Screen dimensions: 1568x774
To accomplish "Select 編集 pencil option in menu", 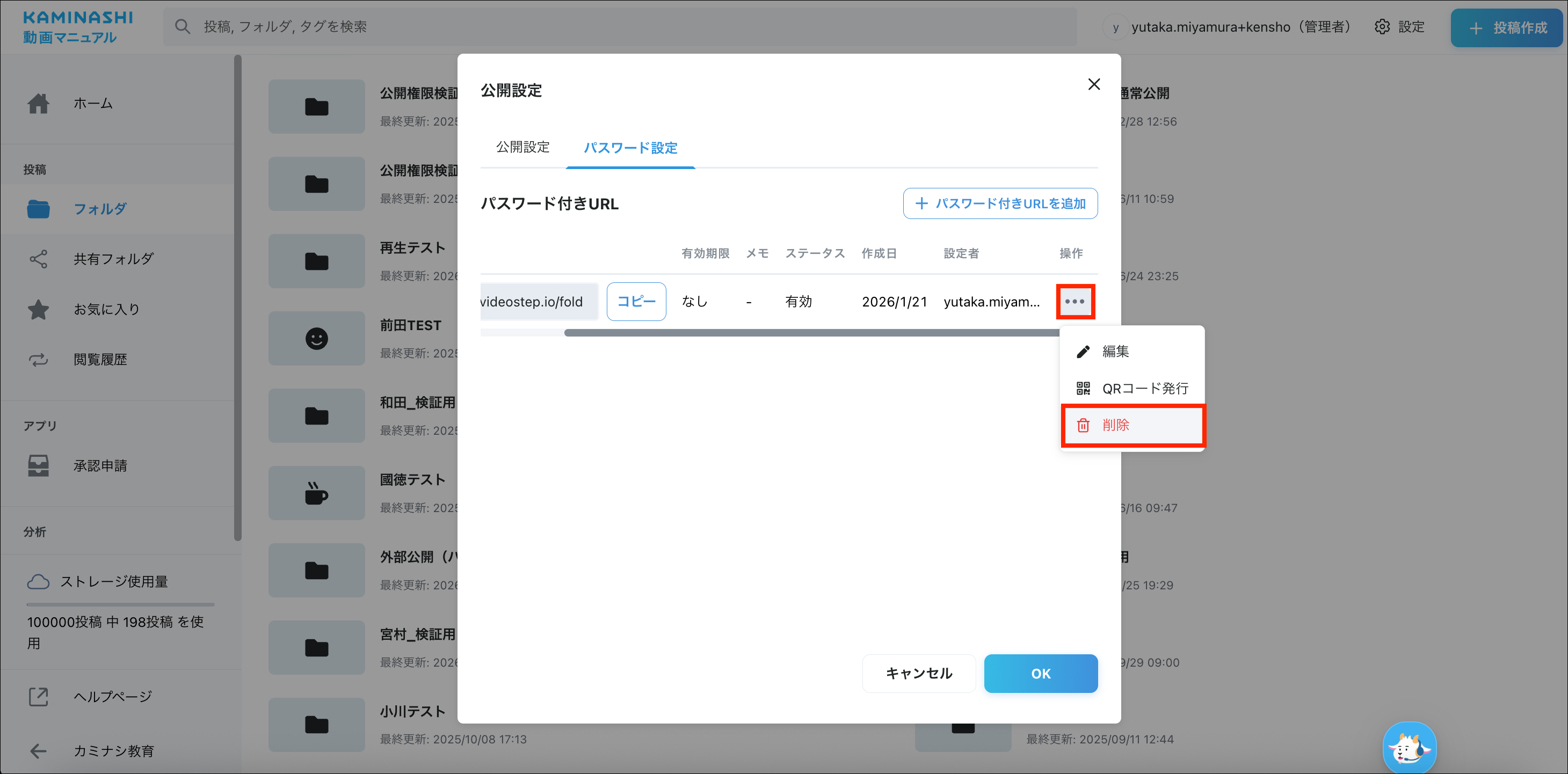I will coord(1115,351).
